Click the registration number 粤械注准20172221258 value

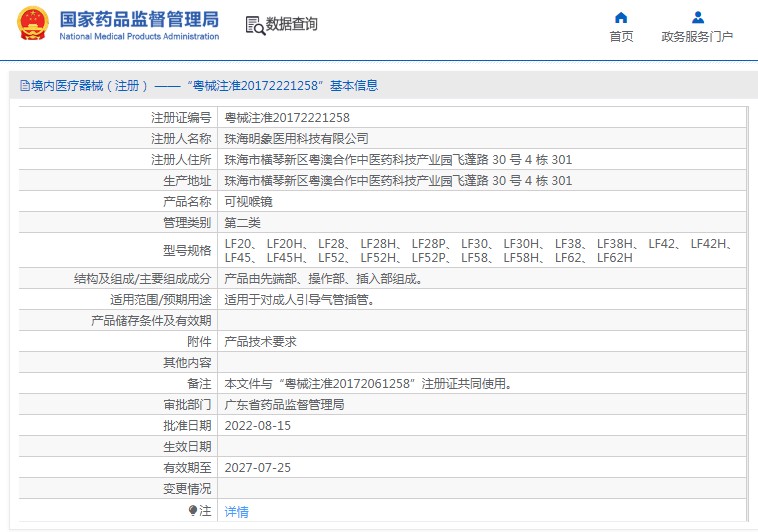(x=287, y=118)
